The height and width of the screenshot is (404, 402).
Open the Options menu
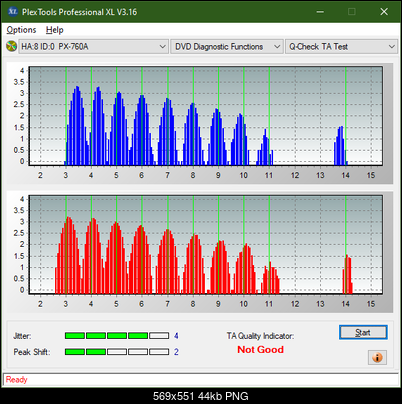(21, 30)
